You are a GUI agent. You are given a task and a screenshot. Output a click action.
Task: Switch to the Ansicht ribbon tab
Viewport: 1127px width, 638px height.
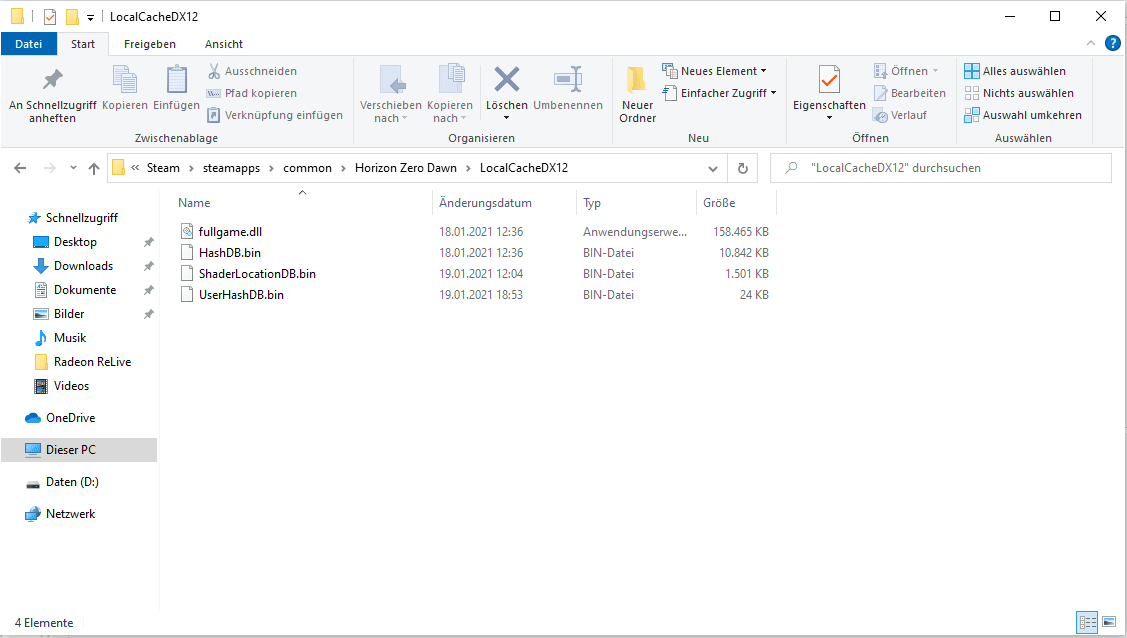pyautogui.click(x=224, y=44)
